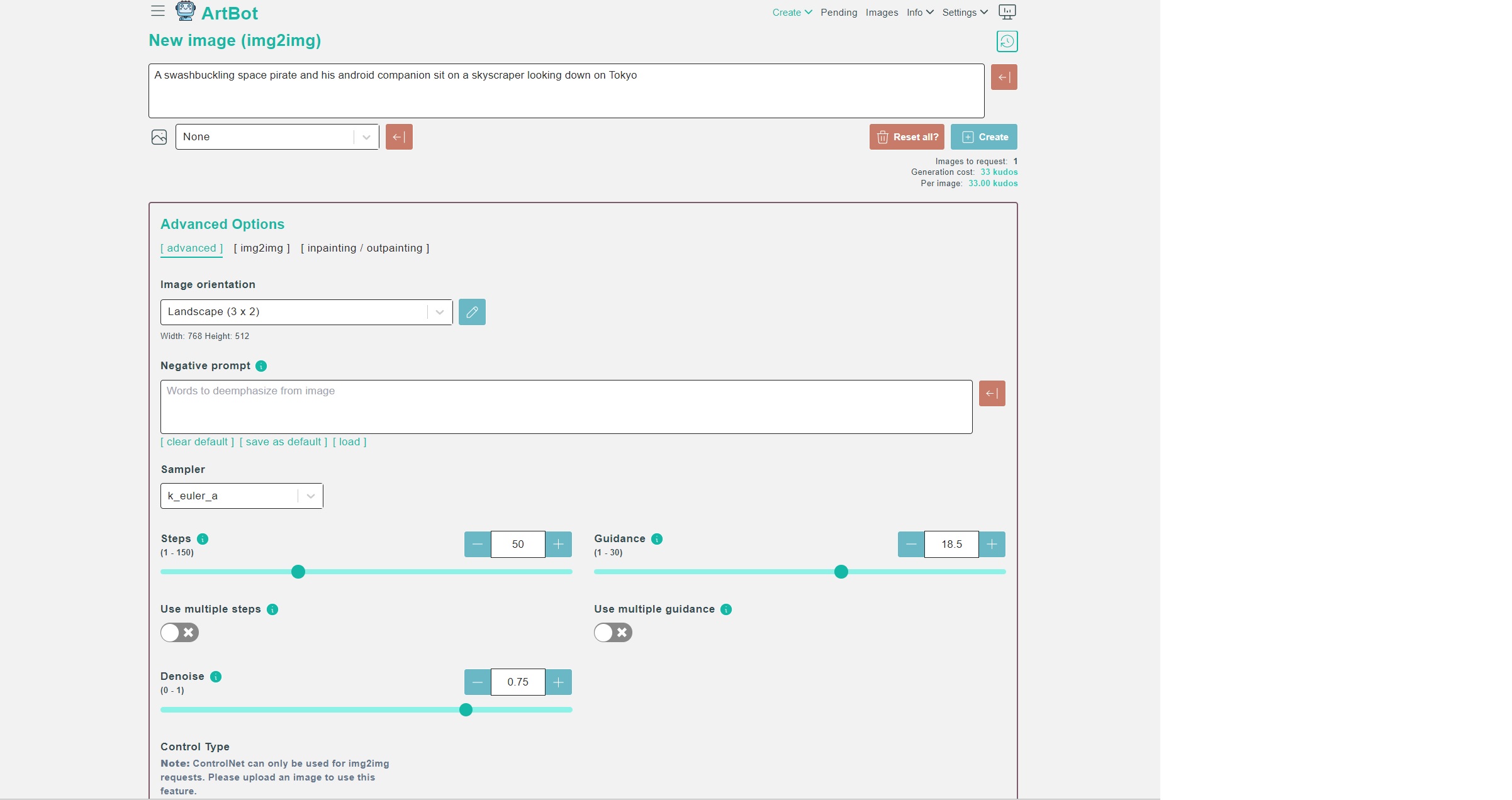Switch to the inpainting / outpainting tab

point(364,248)
